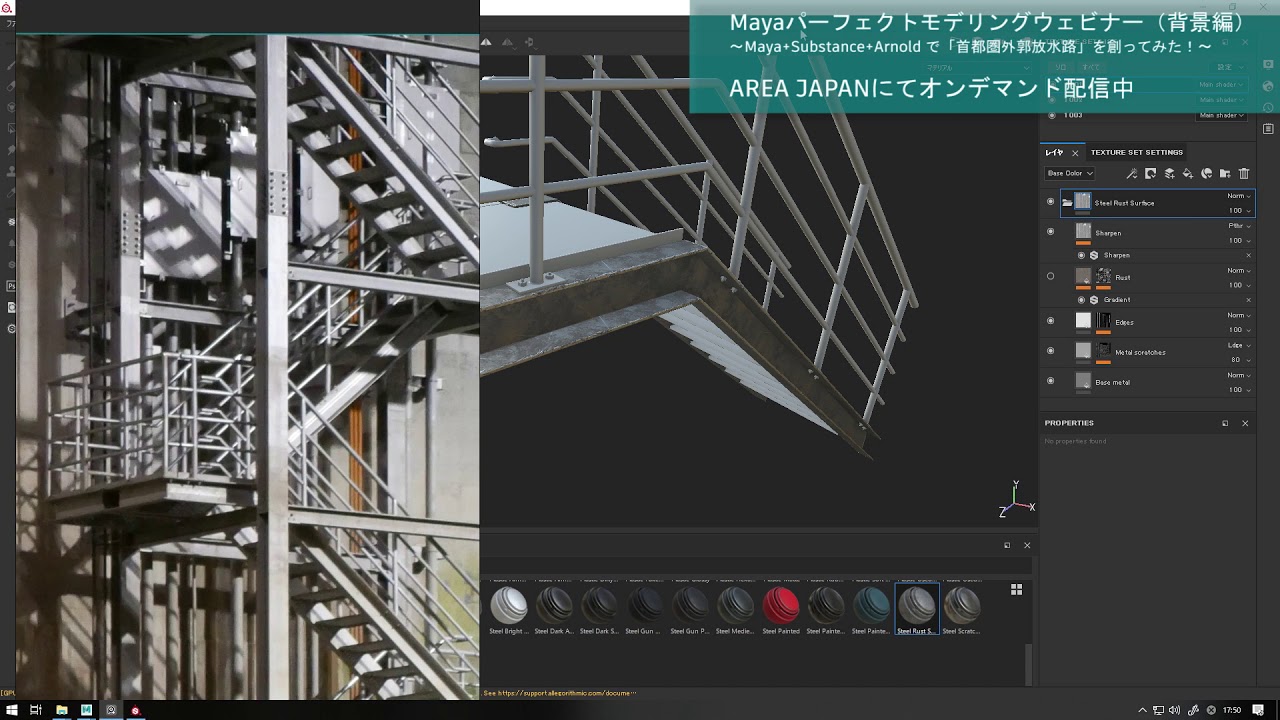Image resolution: width=1280 pixels, height=720 pixels.
Task: Toggle the Sharpen filter effect visibility
Action: (1081, 255)
